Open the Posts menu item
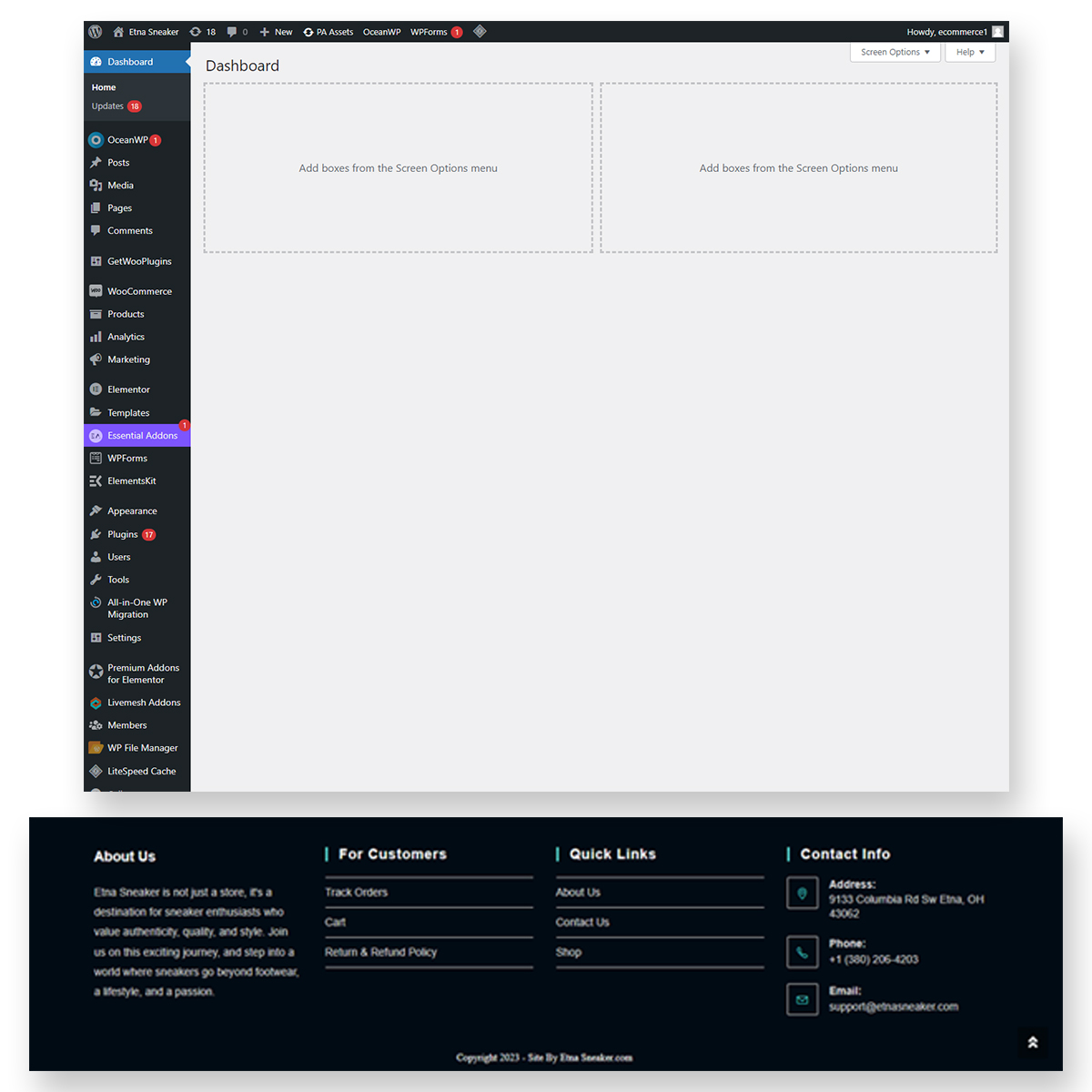Viewport: 1092px width, 1092px height. coord(116,162)
